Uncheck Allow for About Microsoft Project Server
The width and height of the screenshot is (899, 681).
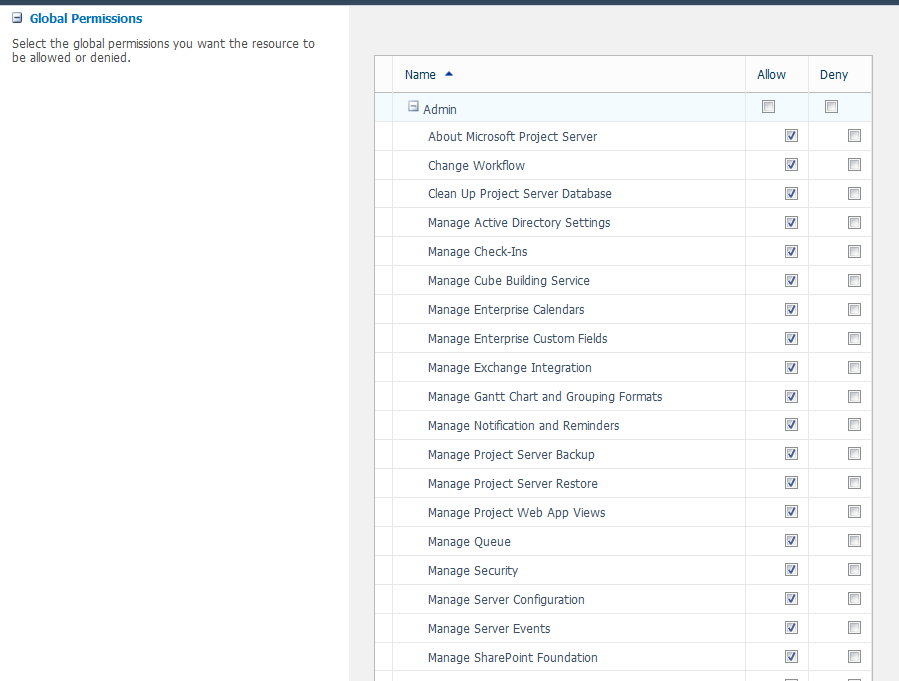791,136
